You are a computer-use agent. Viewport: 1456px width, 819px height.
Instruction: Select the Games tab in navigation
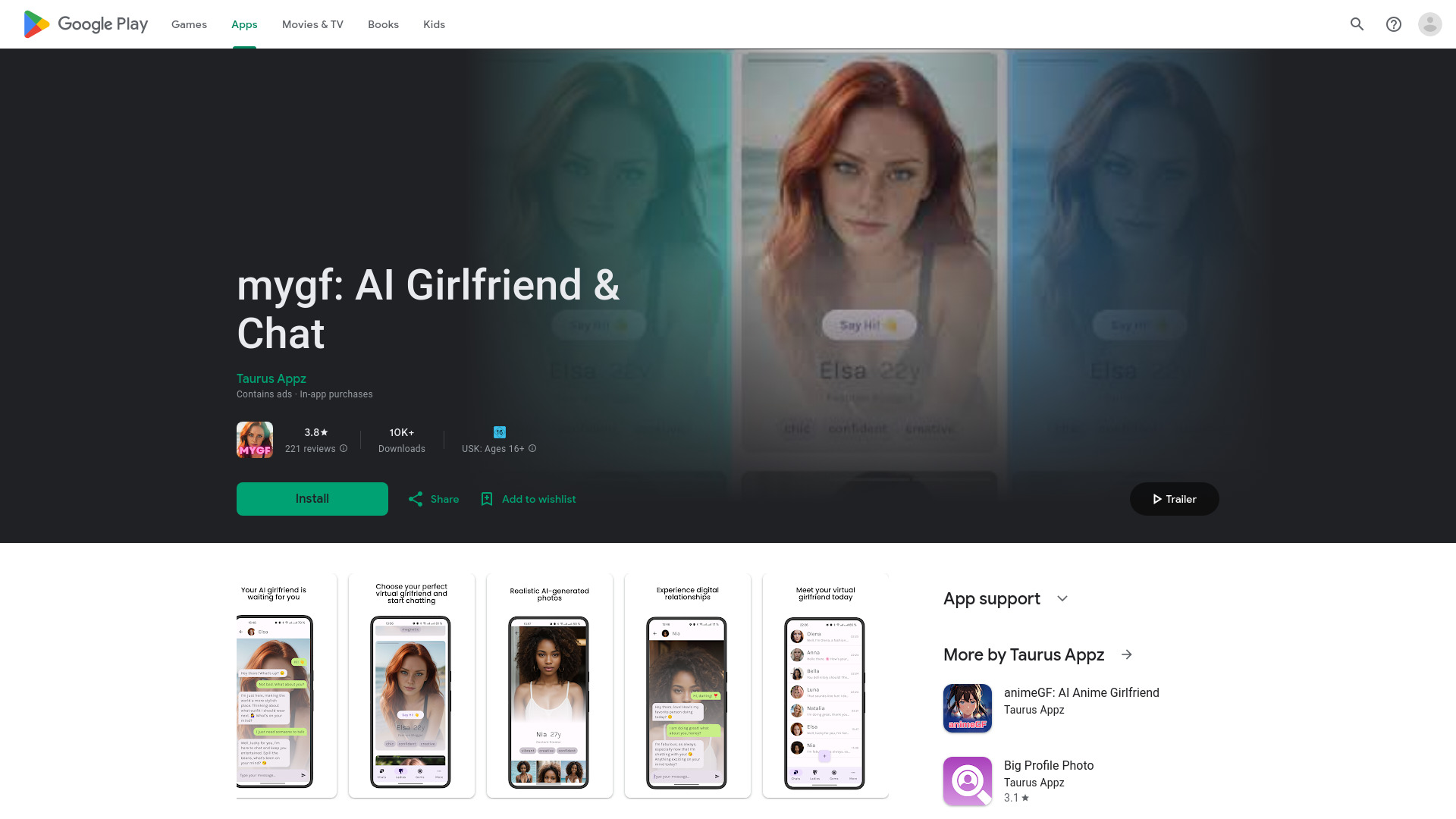pyautogui.click(x=189, y=24)
